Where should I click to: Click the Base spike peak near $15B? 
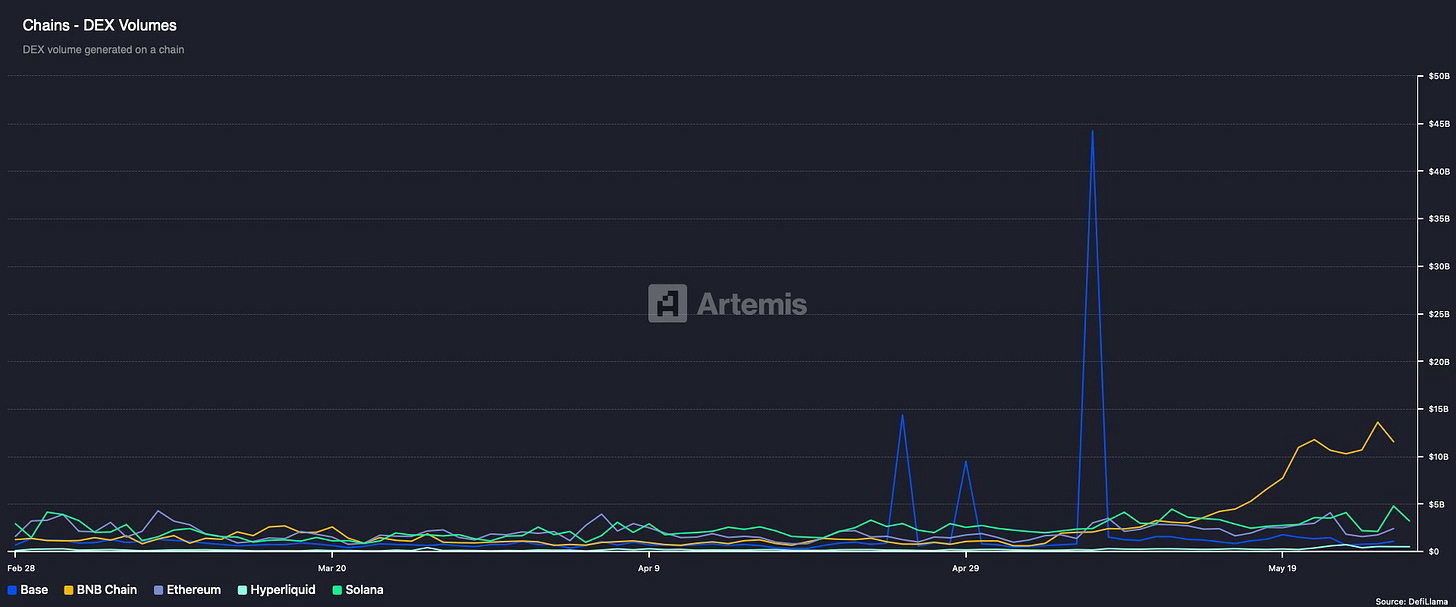(x=902, y=415)
